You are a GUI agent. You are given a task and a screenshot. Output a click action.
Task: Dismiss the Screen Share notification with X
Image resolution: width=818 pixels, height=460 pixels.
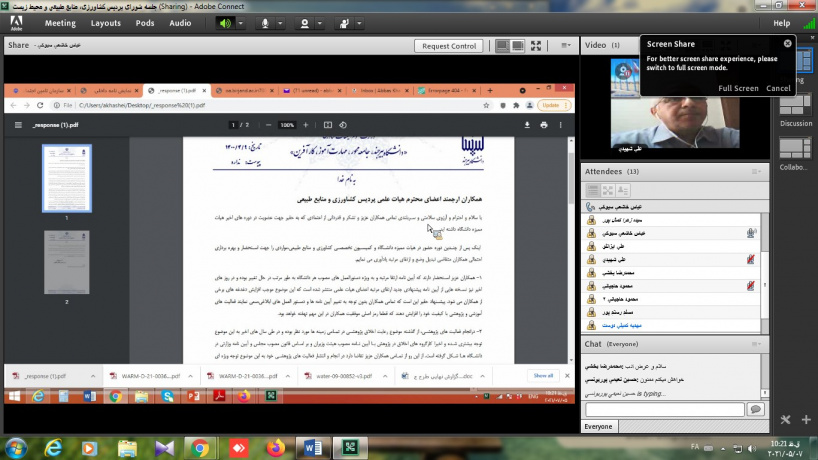pos(787,44)
